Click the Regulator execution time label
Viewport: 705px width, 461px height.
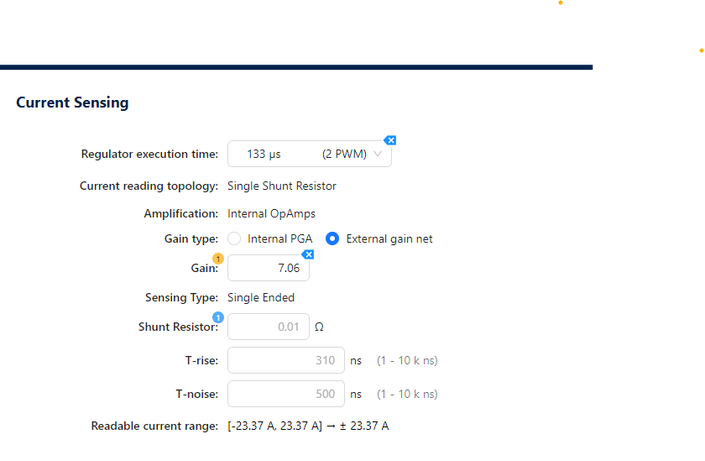pos(149,154)
